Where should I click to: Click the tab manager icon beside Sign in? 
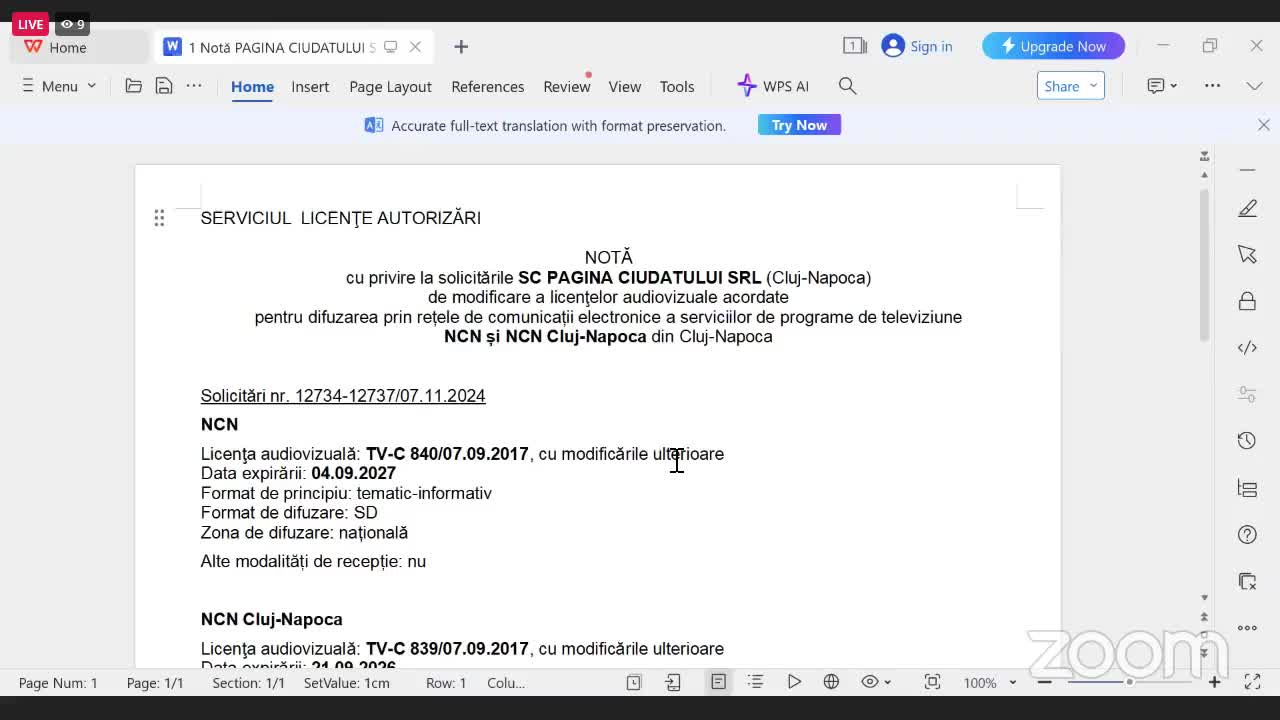(854, 46)
